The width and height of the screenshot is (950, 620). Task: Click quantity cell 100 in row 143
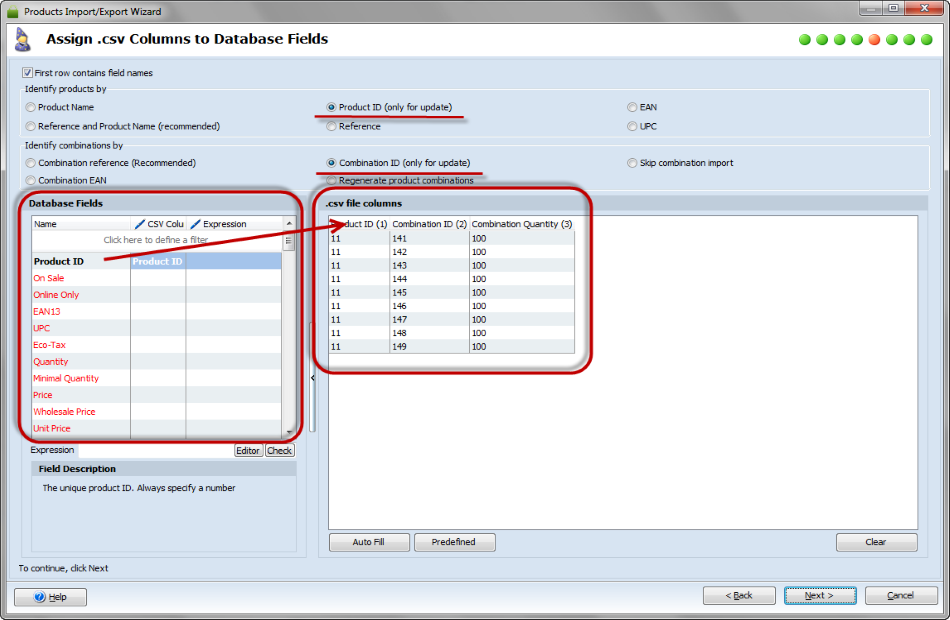[522, 265]
